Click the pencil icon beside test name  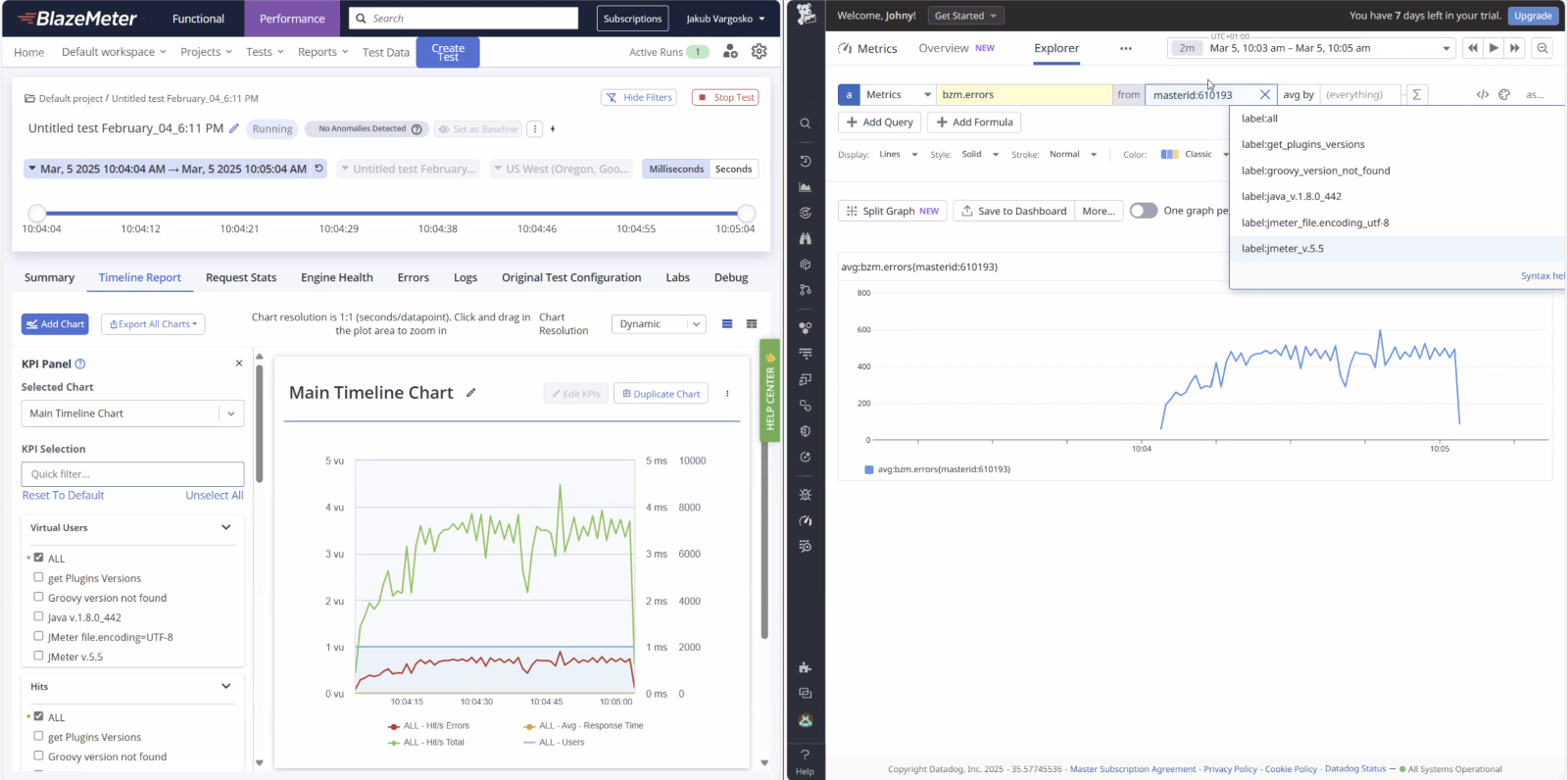pos(234,128)
